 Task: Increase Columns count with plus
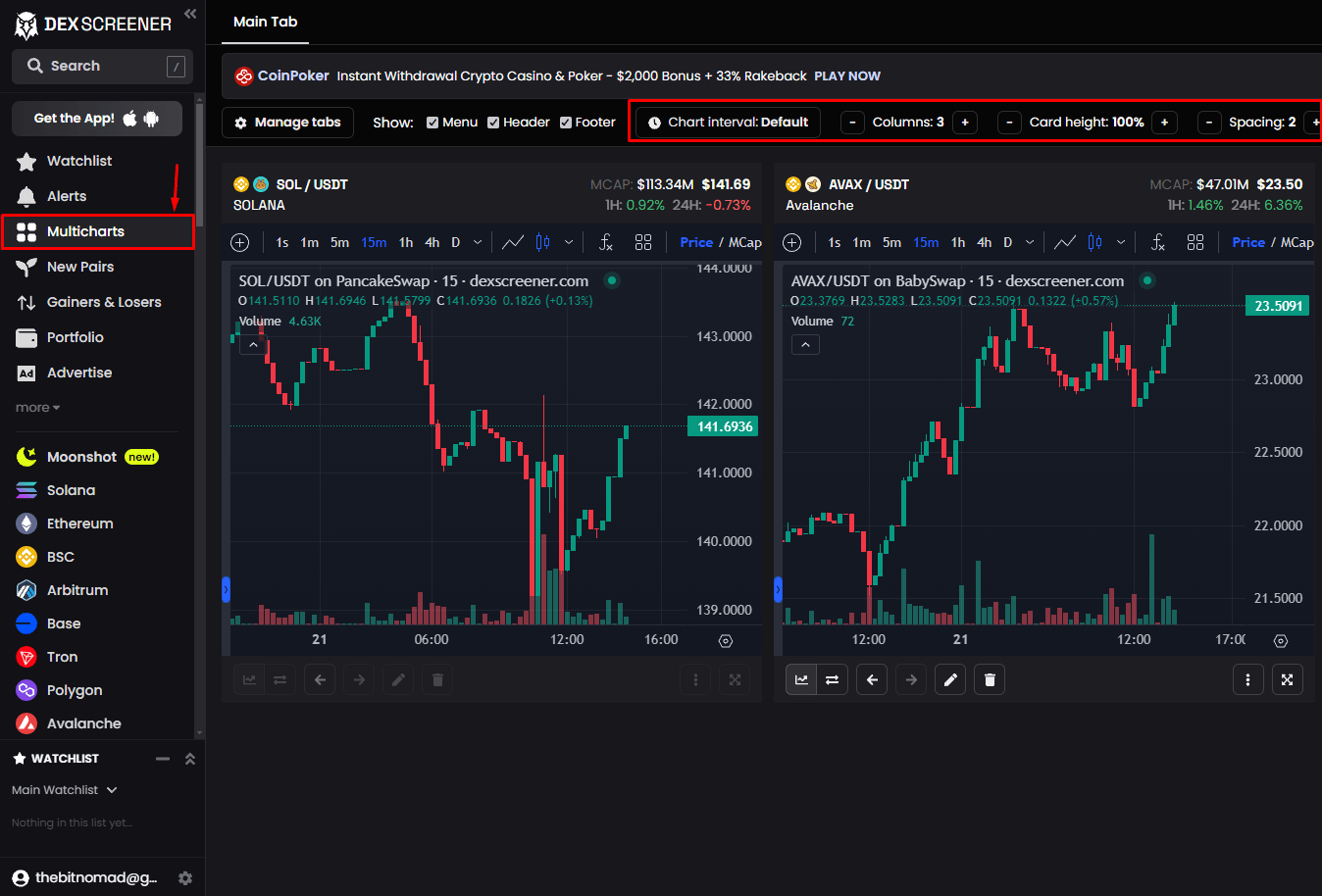point(965,123)
